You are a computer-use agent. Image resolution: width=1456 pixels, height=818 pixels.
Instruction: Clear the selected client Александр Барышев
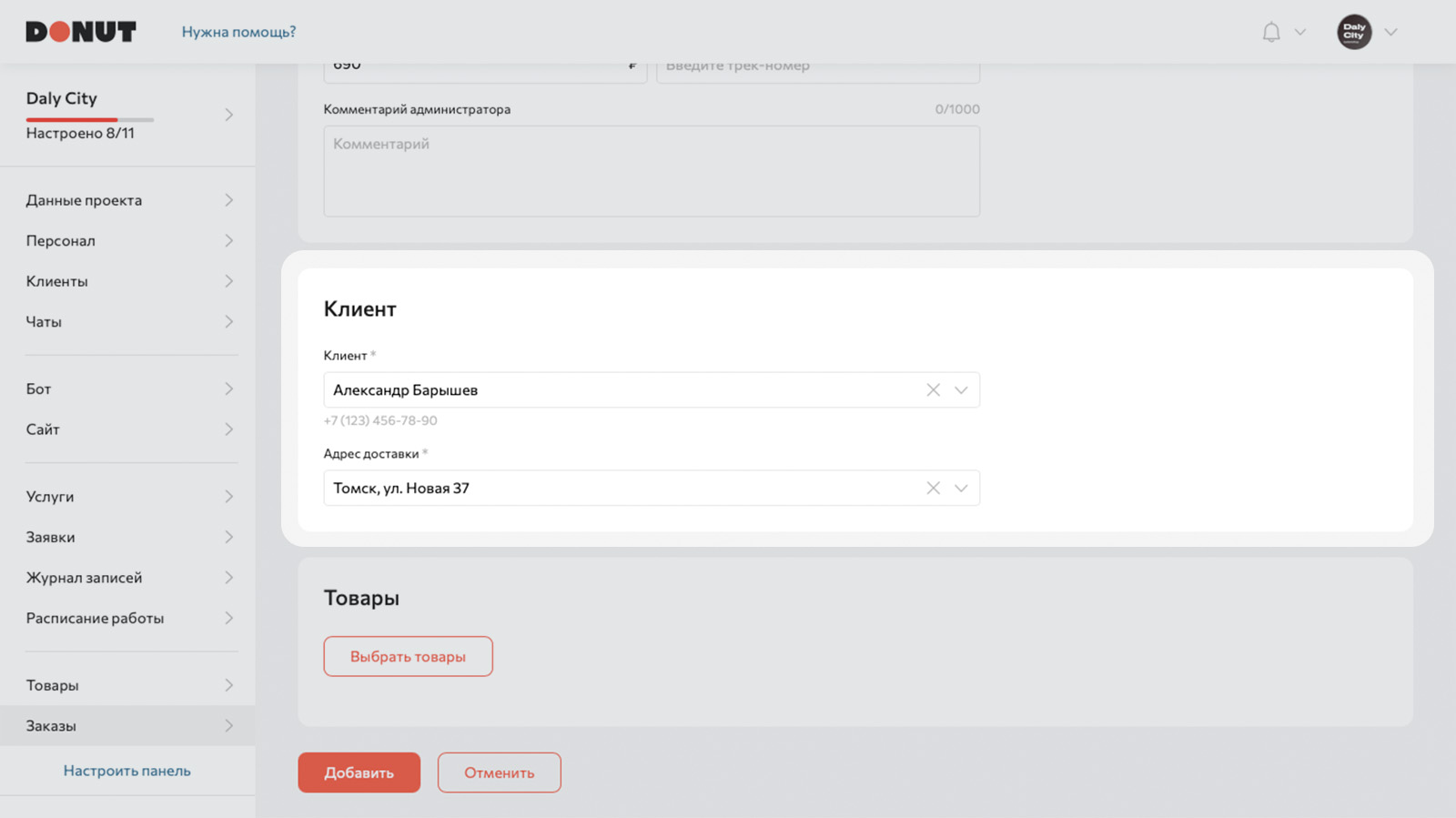tap(933, 390)
